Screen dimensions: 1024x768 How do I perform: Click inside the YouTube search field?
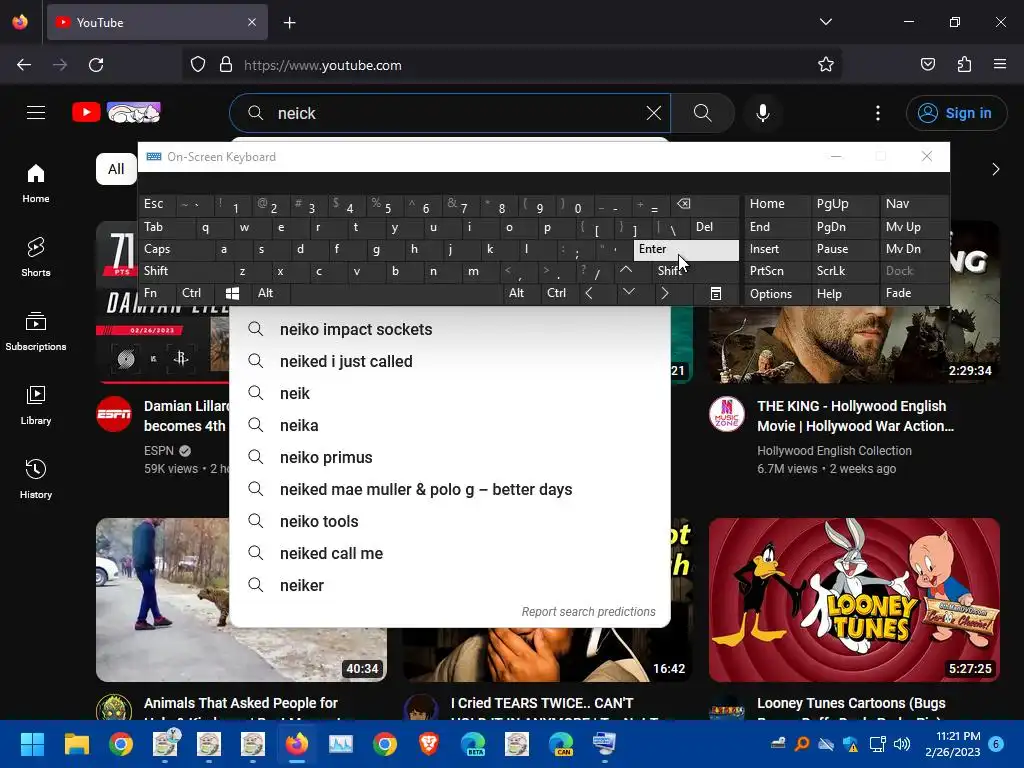coord(457,113)
